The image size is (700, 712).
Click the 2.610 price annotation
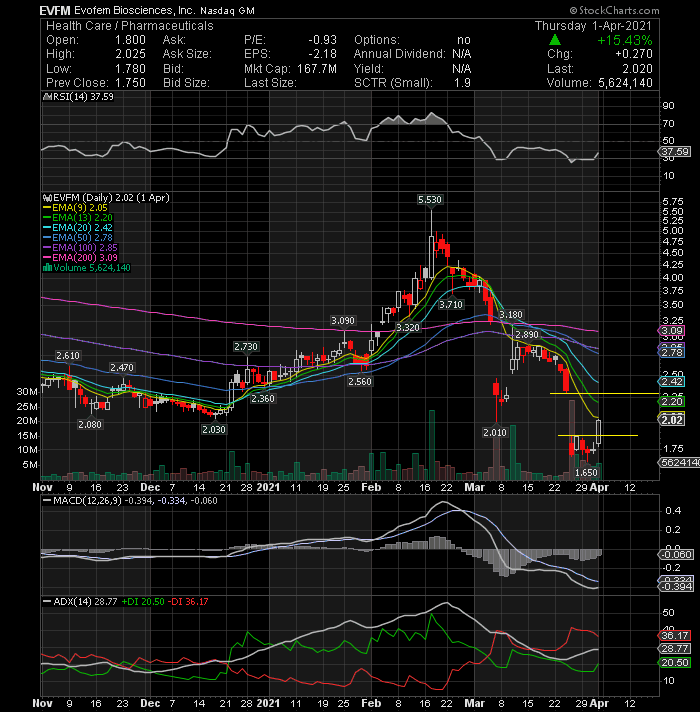click(x=68, y=356)
